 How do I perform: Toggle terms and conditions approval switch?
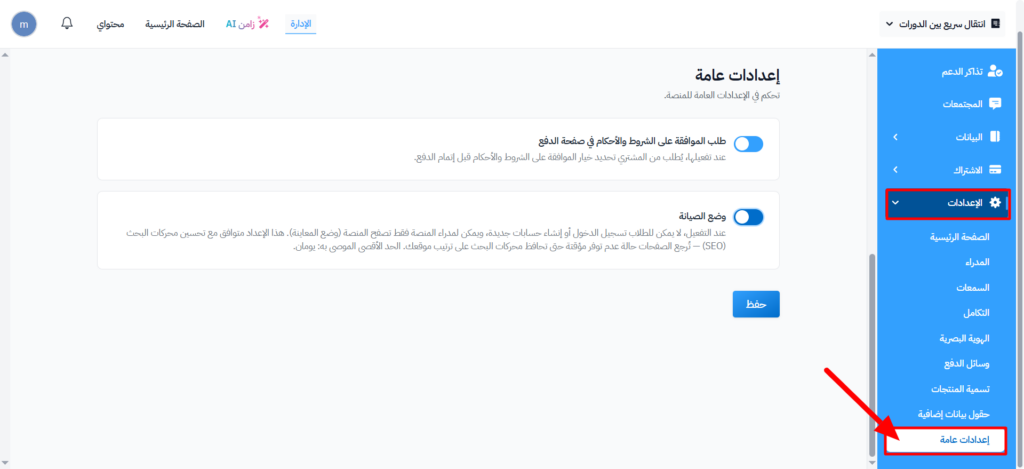coord(748,144)
